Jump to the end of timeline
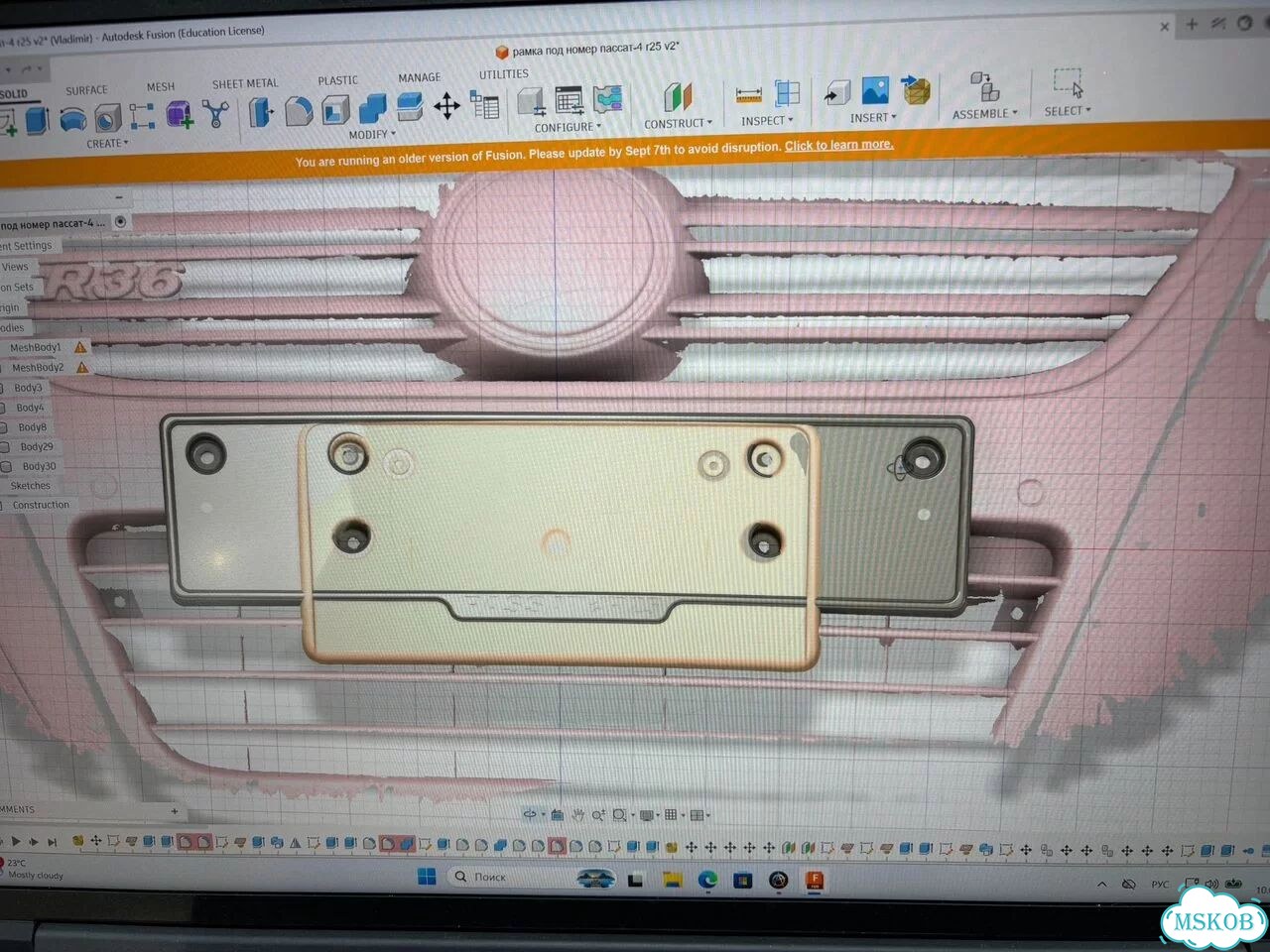 pos(53,842)
